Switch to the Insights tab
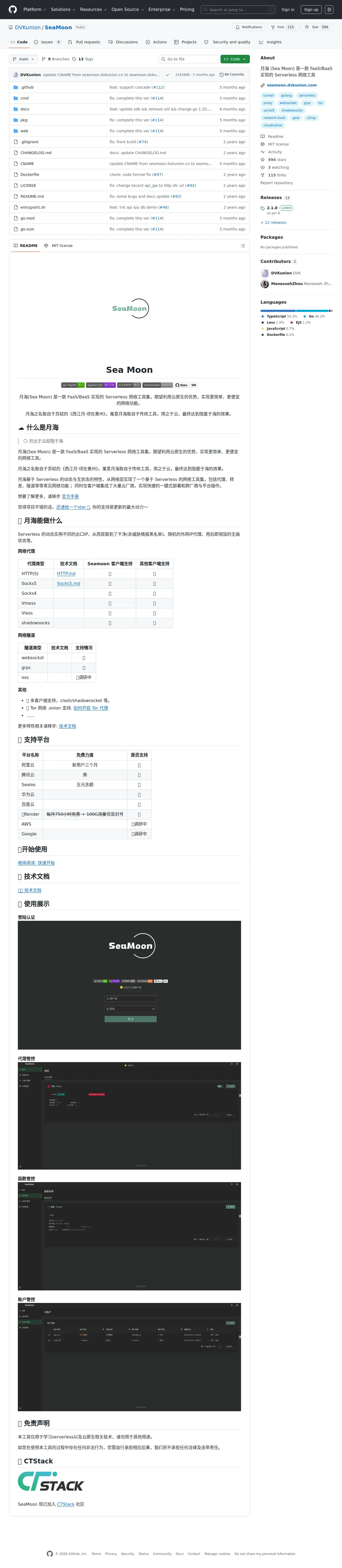 click(271, 42)
